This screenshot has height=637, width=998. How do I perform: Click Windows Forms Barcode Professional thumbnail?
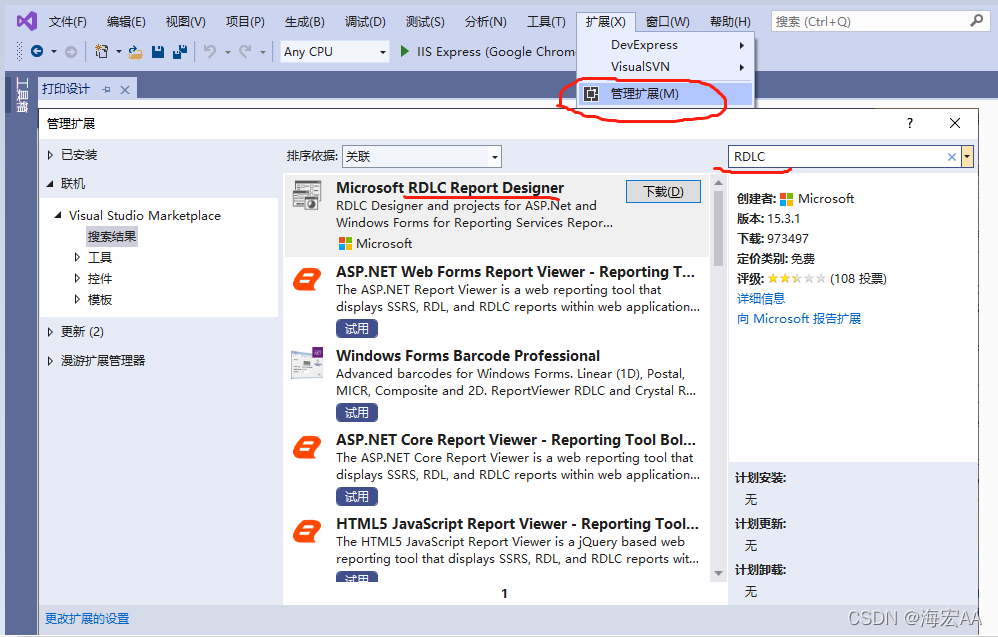point(307,363)
